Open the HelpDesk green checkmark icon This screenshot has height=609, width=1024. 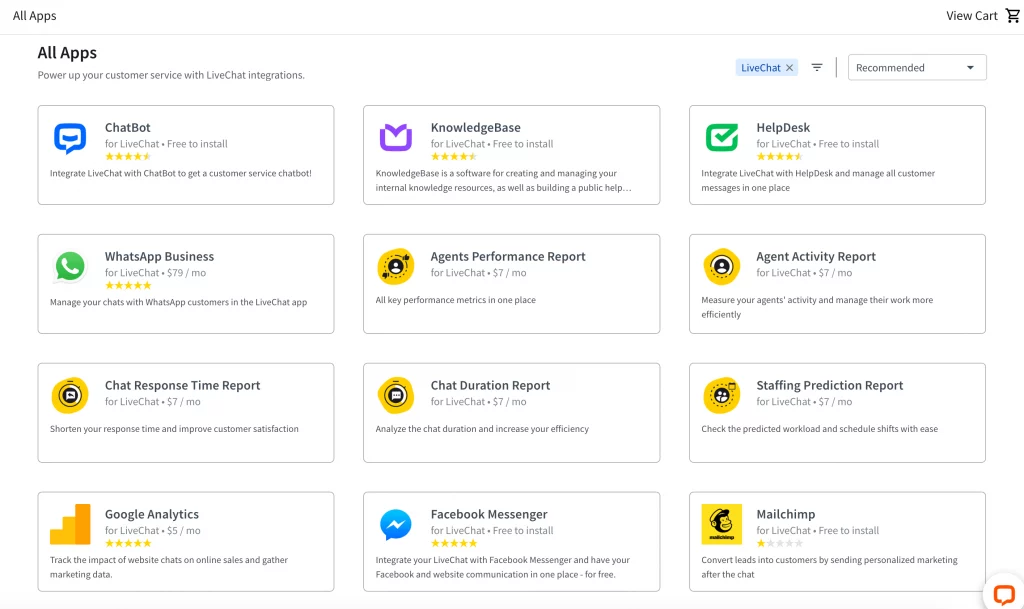(722, 138)
